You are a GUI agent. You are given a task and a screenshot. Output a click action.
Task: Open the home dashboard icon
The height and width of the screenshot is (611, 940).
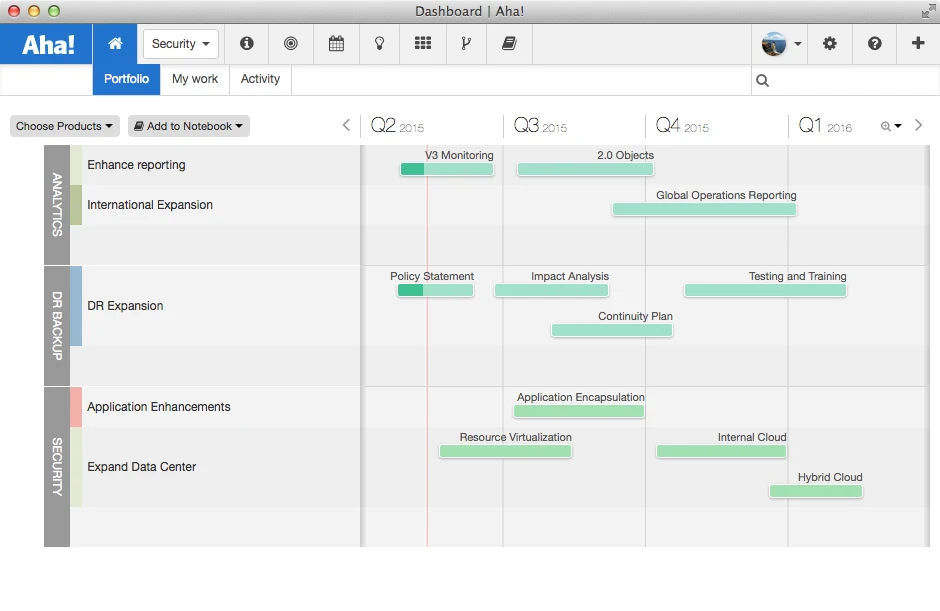(115, 44)
